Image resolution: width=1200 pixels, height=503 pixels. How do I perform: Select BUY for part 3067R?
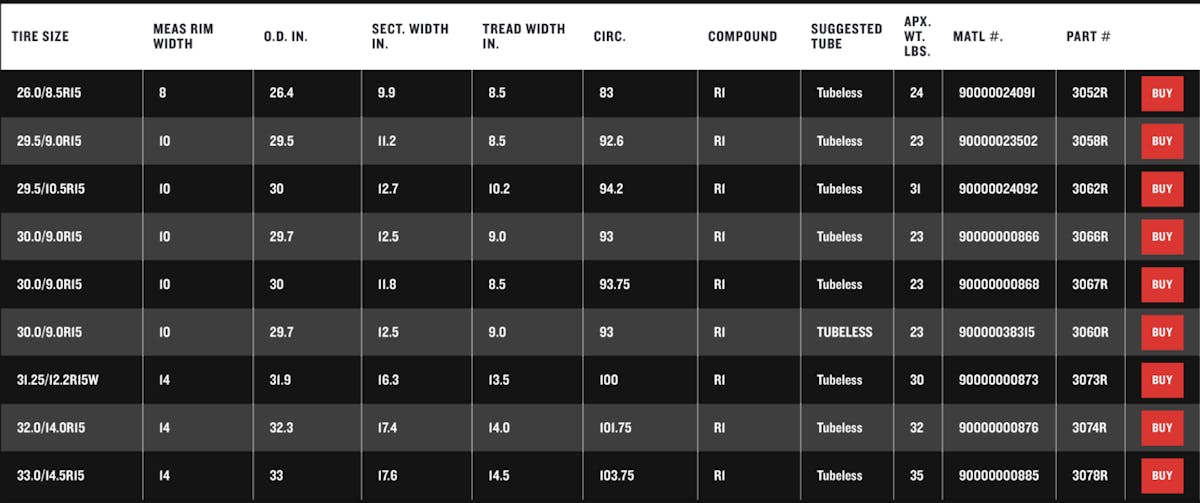pyautogui.click(x=1161, y=285)
